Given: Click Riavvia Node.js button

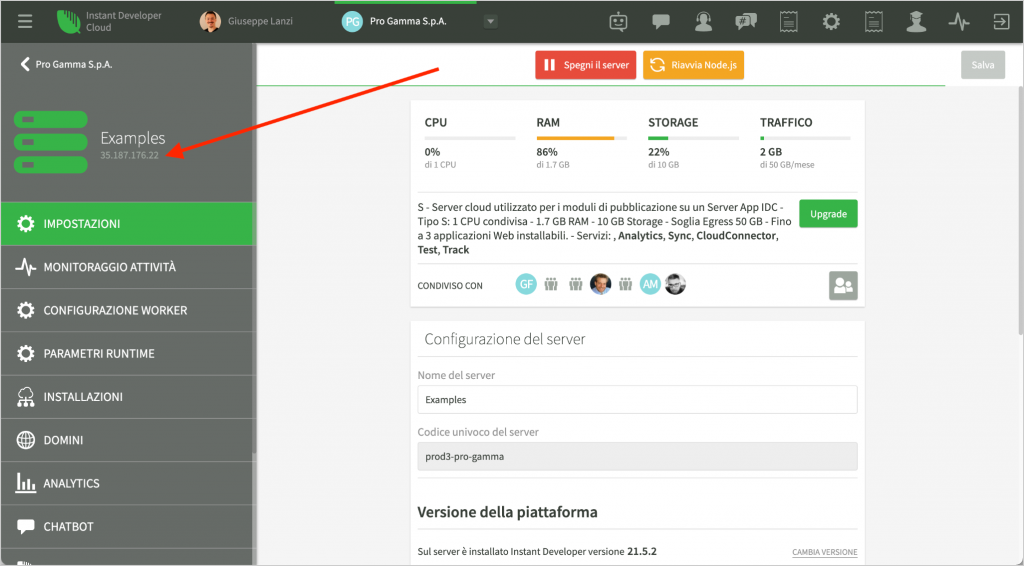Looking at the screenshot, I should coord(694,65).
